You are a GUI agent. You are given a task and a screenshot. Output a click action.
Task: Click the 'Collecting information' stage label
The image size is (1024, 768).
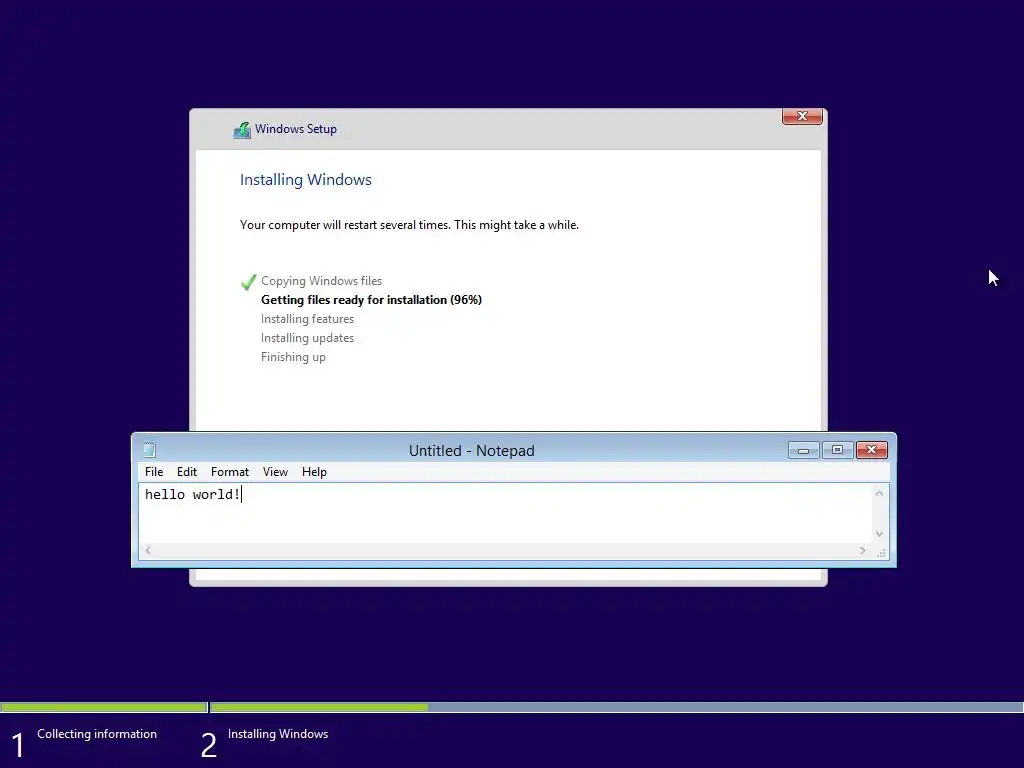(97, 734)
